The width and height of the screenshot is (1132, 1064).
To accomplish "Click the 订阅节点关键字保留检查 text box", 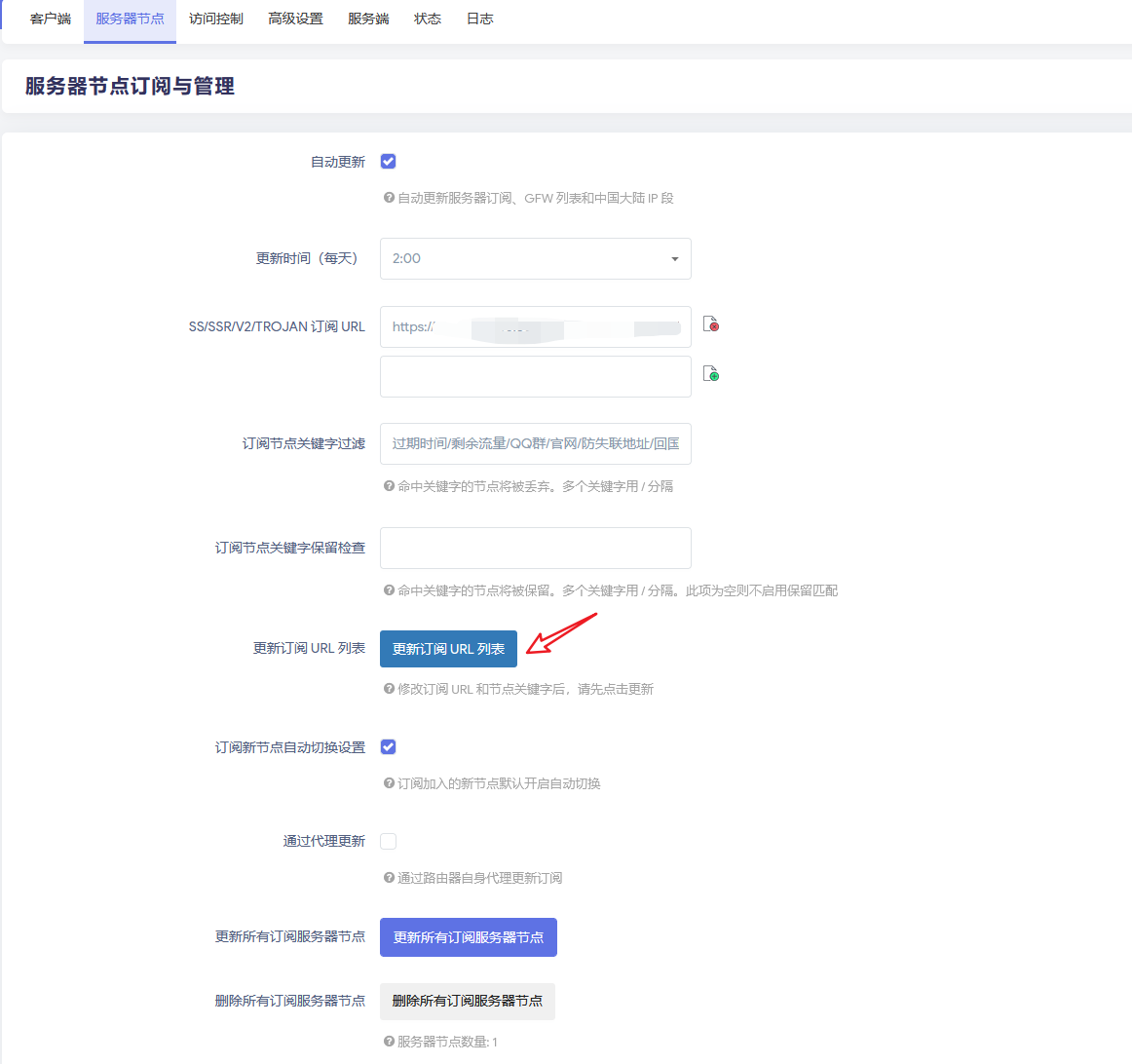I will point(535,549).
